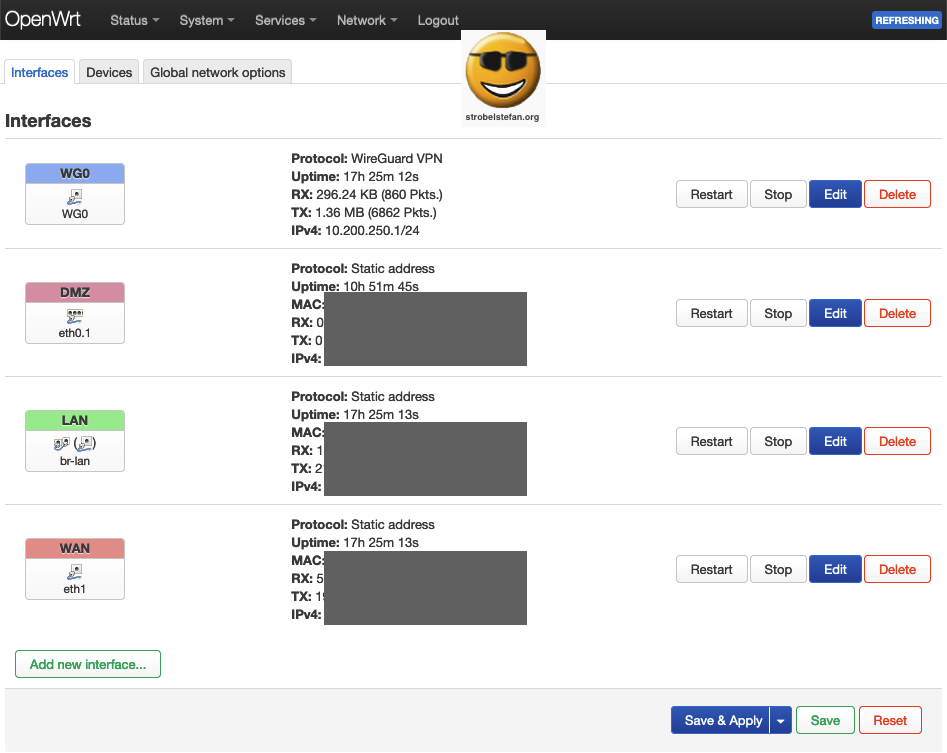Edit the LAN interface settings
Viewport: 947px width, 753px height.
click(835, 441)
